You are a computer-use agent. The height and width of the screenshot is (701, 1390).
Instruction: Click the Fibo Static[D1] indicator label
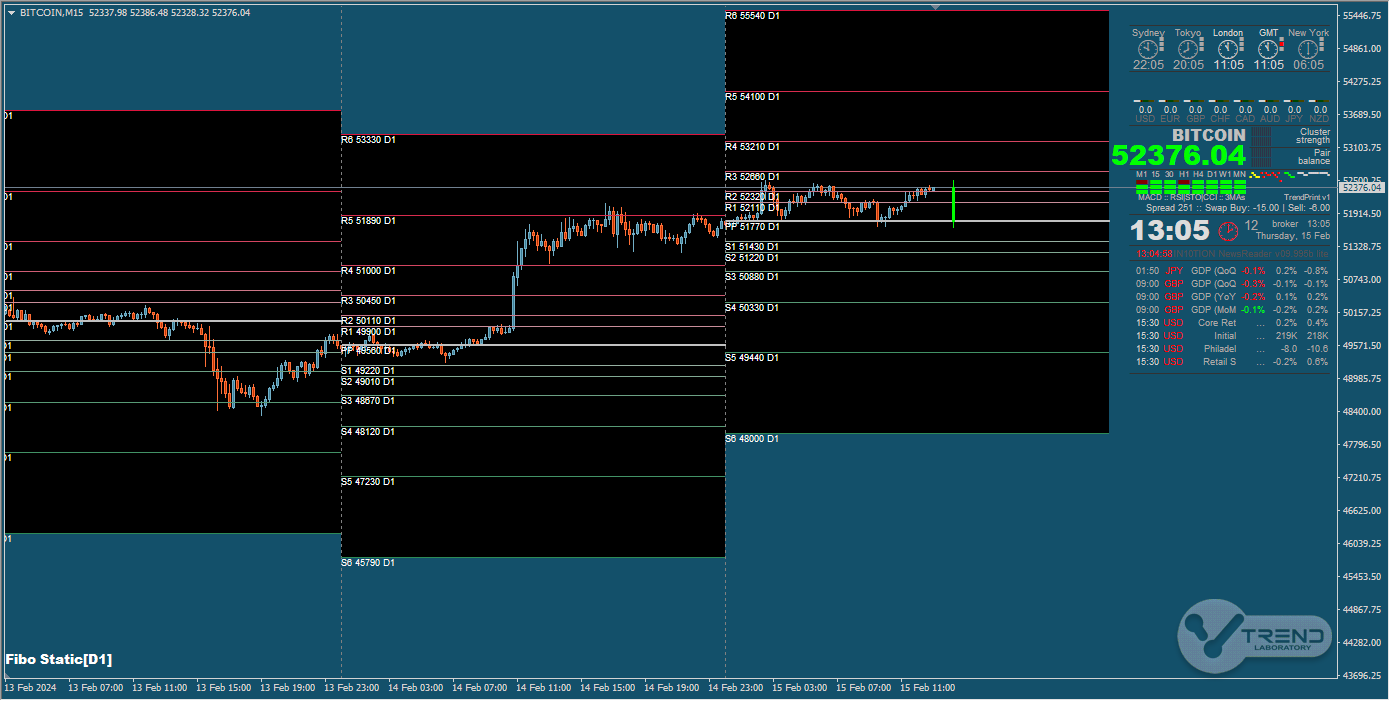[59, 660]
